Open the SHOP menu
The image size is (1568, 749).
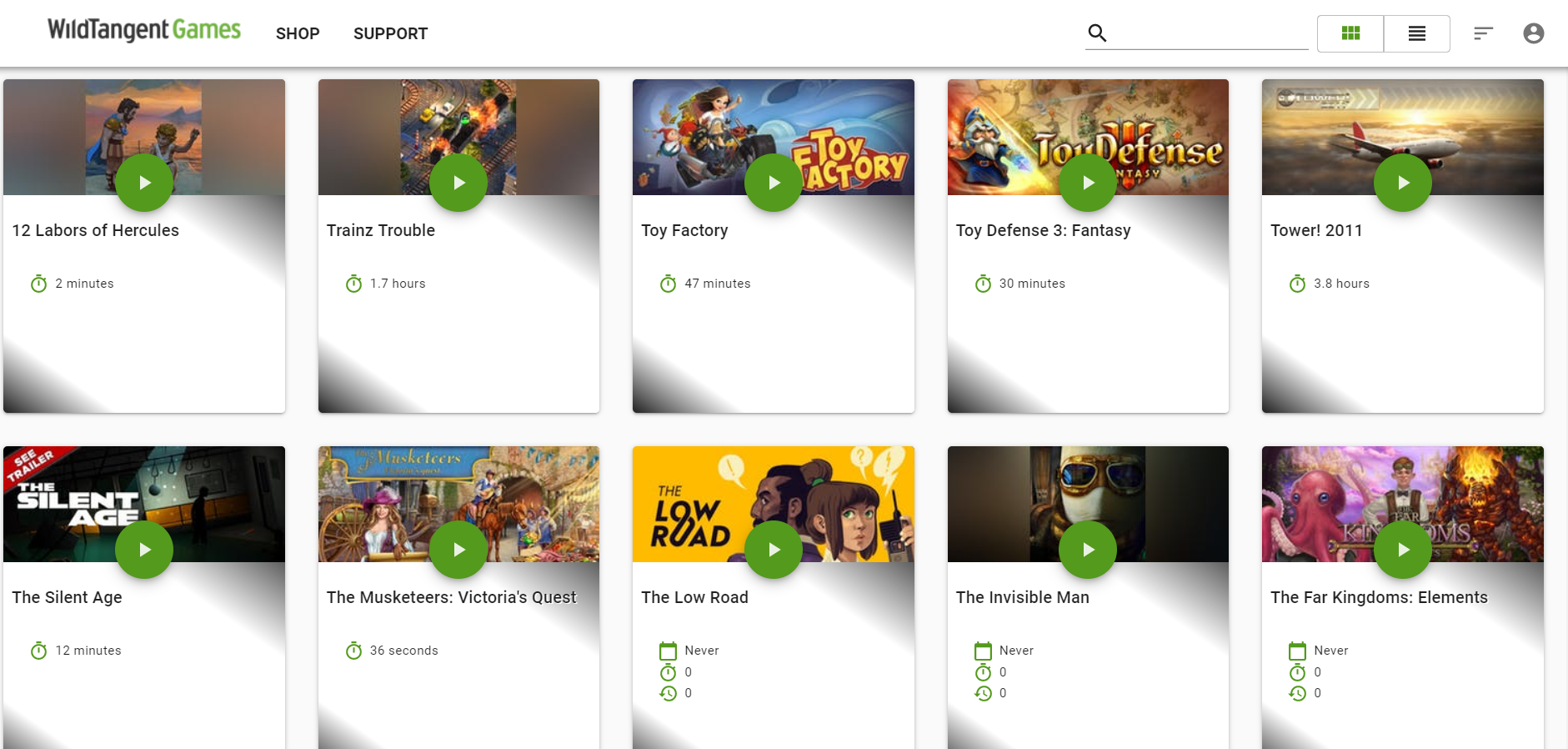[298, 33]
